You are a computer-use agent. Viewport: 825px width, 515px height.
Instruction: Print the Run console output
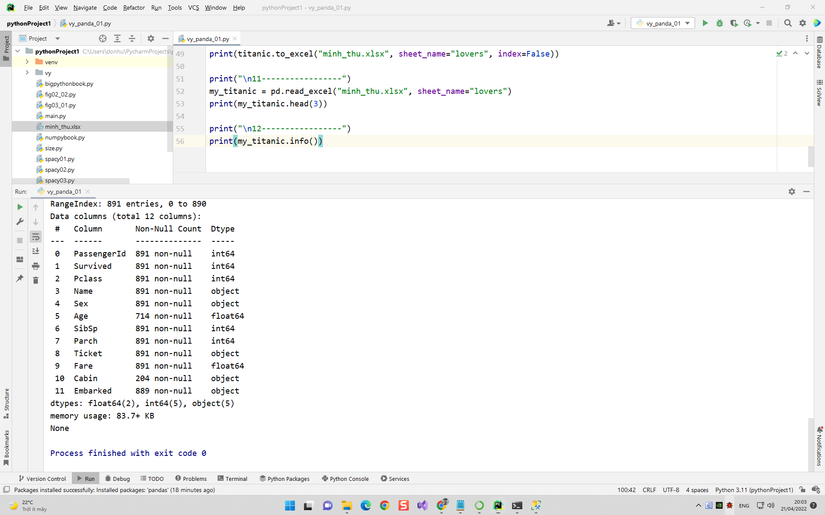click(x=36, y=266)
